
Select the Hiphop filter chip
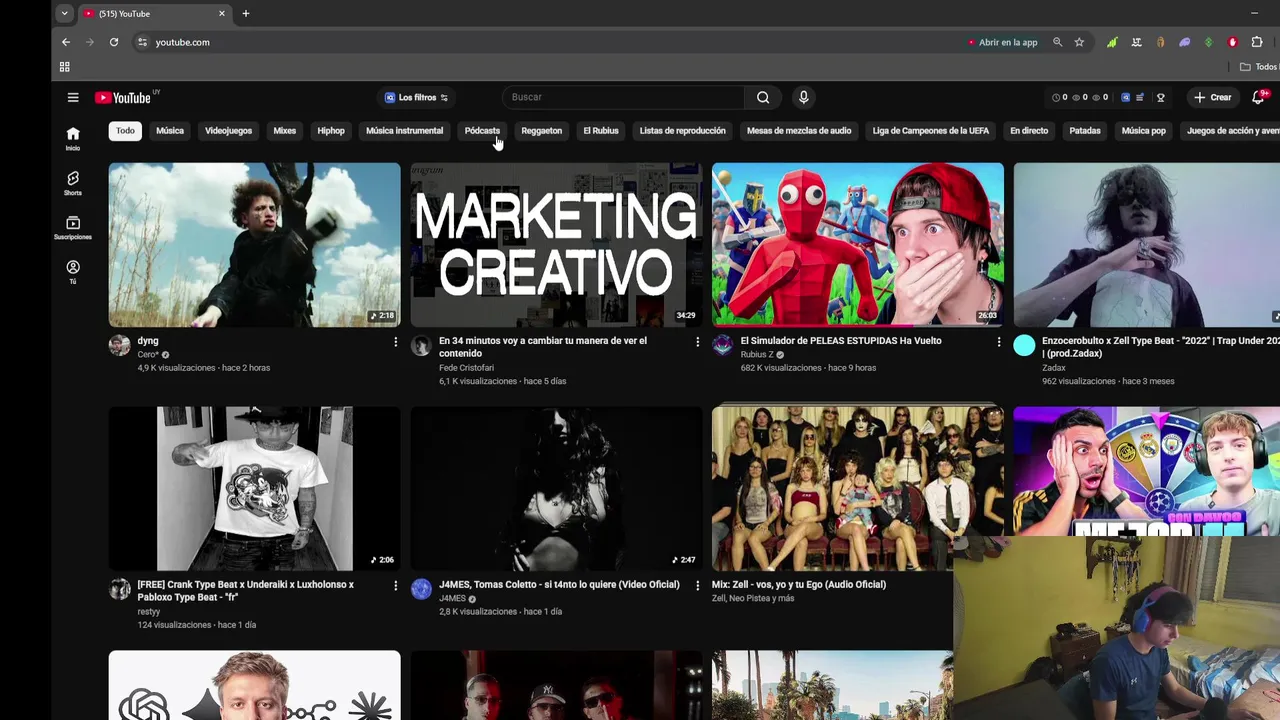tap(331, 131)
